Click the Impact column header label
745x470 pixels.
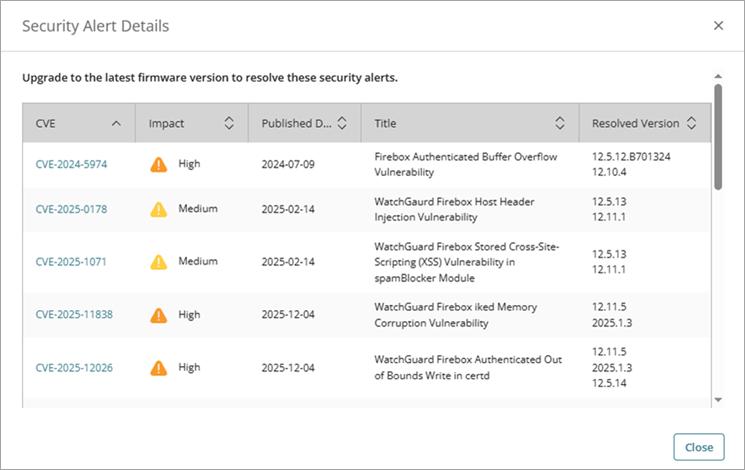166,124
